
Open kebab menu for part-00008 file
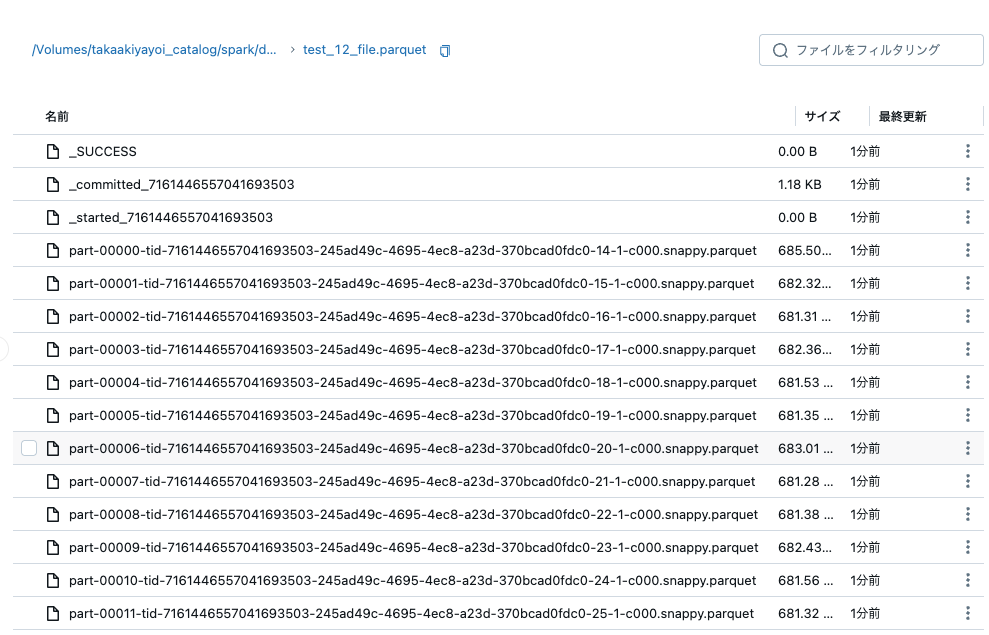968,514
